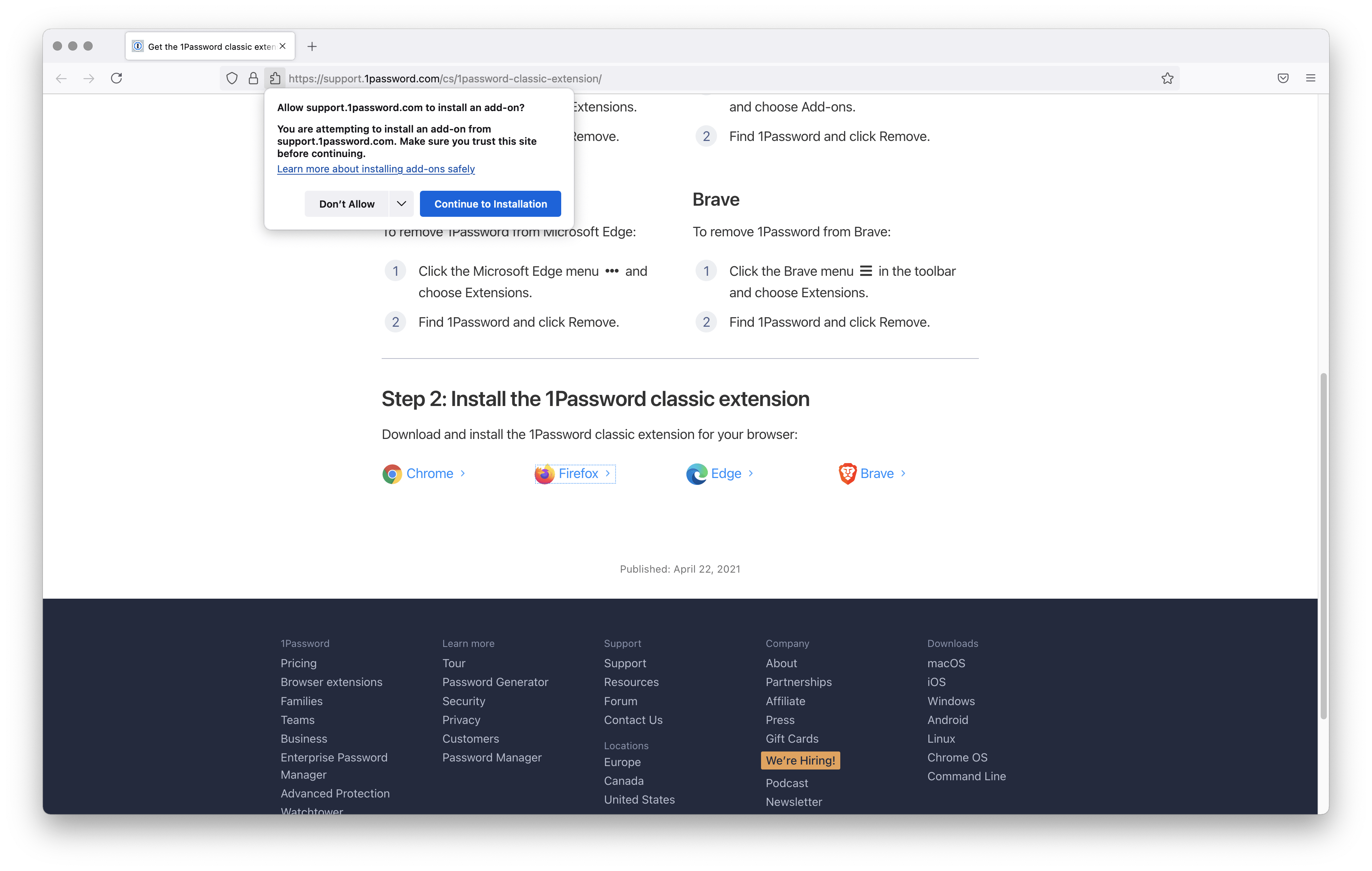
Task: Open the Firefox hamburger menu
Action: 1311,78
